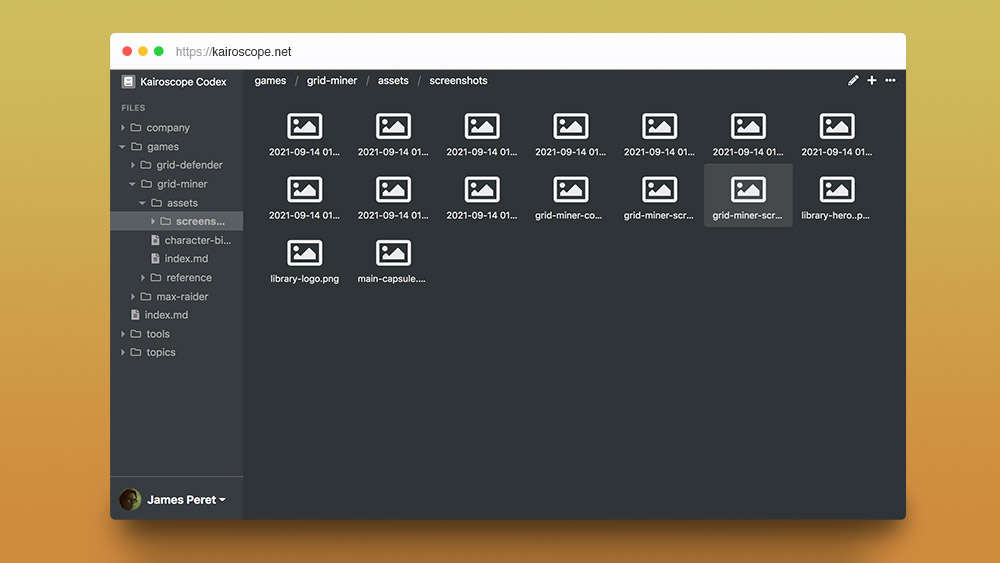Image resolution: width=1000 pixels, height=563 pixels.
Task: Open the three-dots more options menu
Action: click(890, 80)
